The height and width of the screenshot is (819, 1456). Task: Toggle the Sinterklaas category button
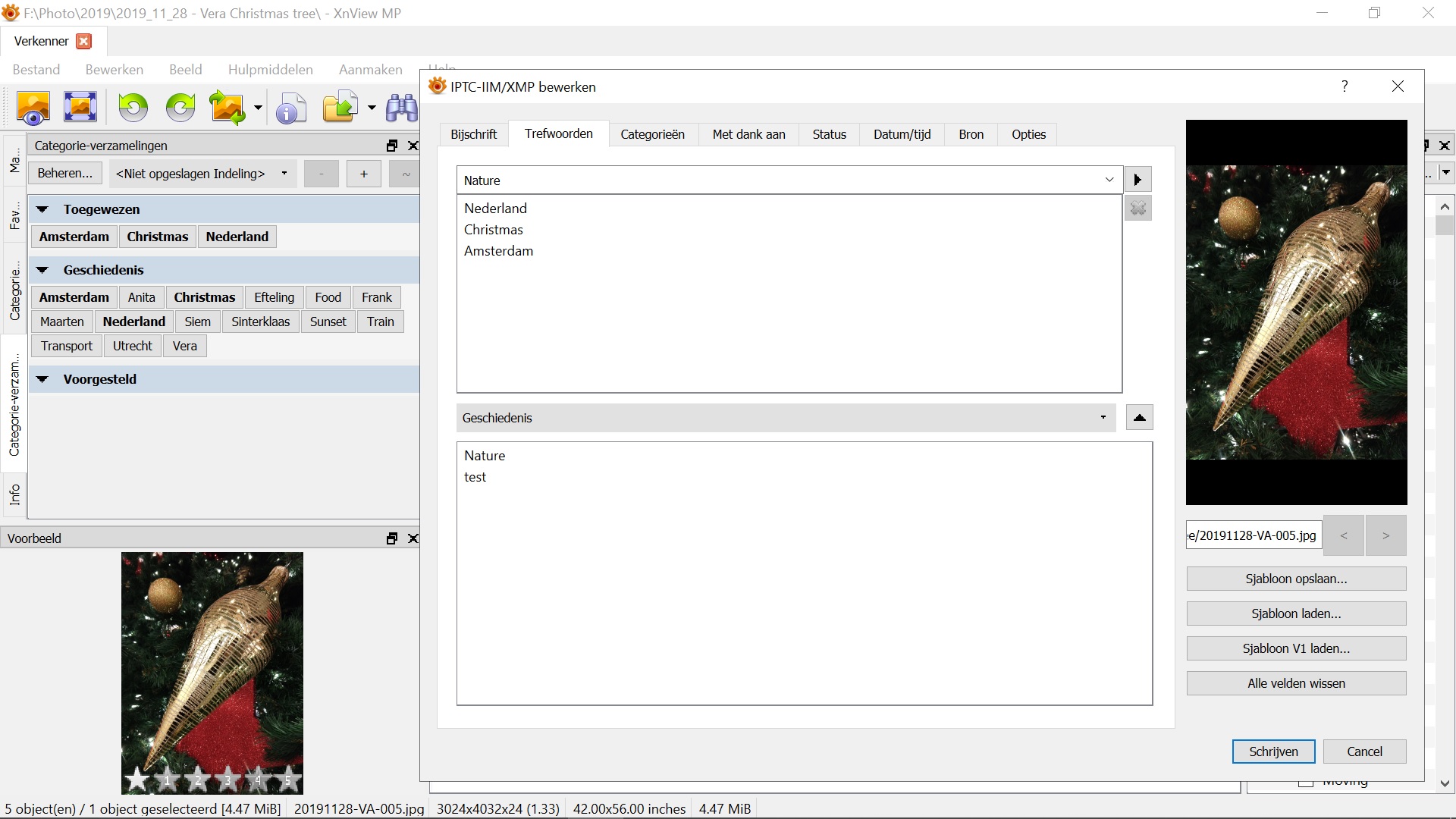tap(260, 322)
